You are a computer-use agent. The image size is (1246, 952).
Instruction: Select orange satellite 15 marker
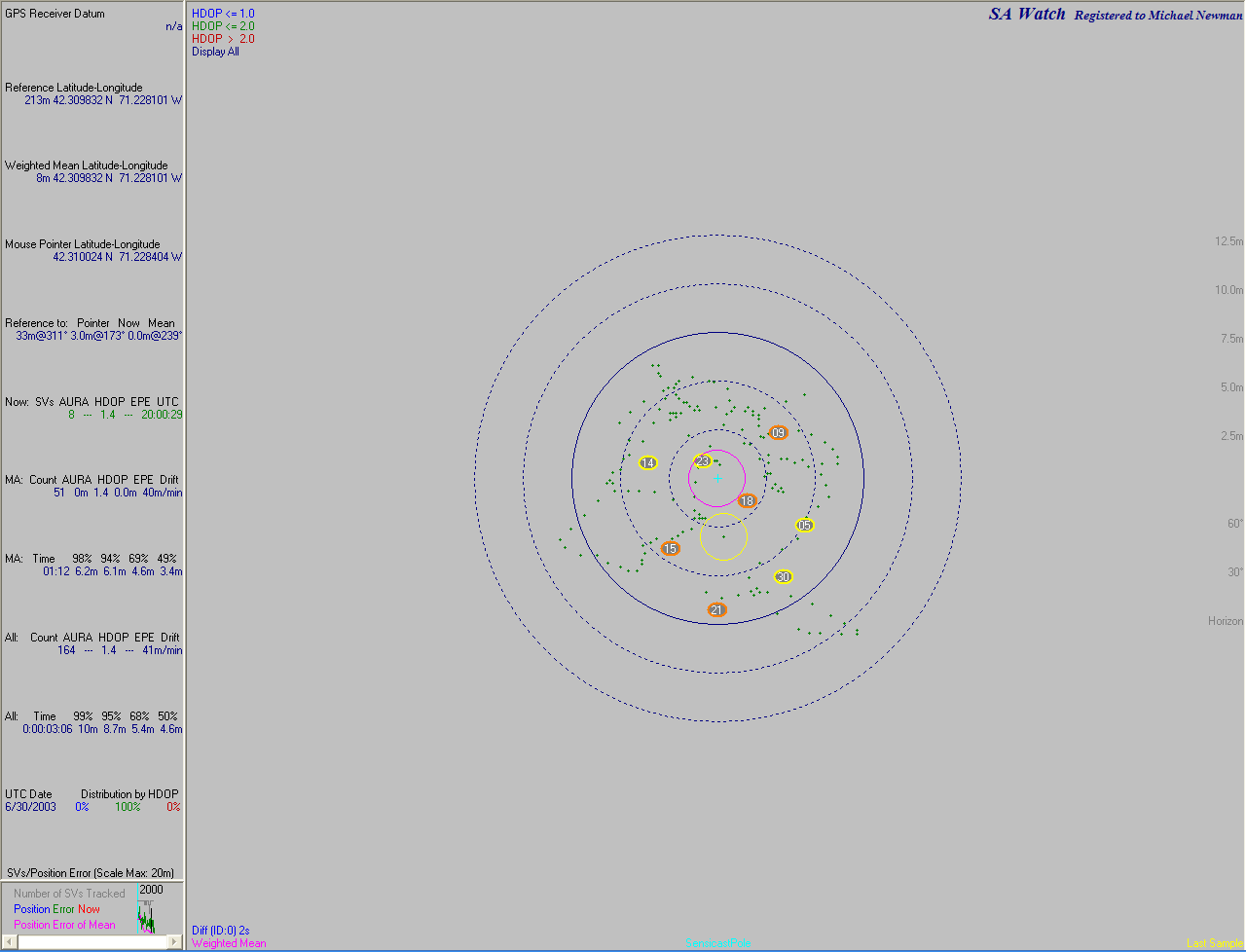click(x=671, y=549)
